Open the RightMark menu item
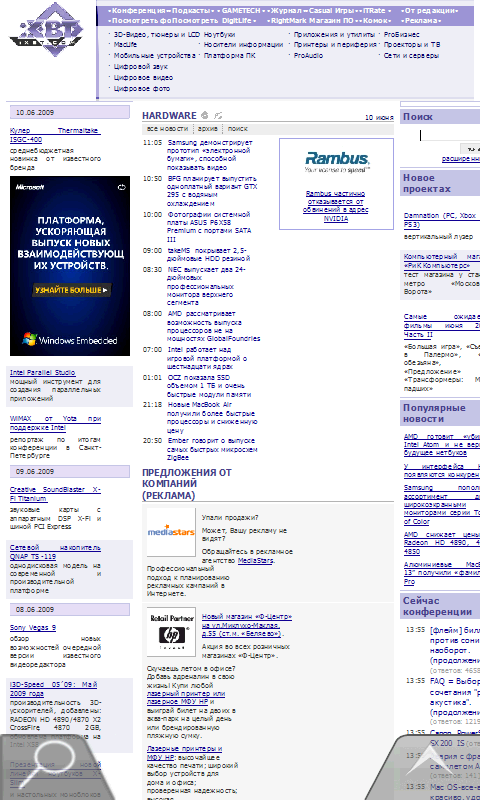The image size is (480, 800). click(x=290, y=21)
